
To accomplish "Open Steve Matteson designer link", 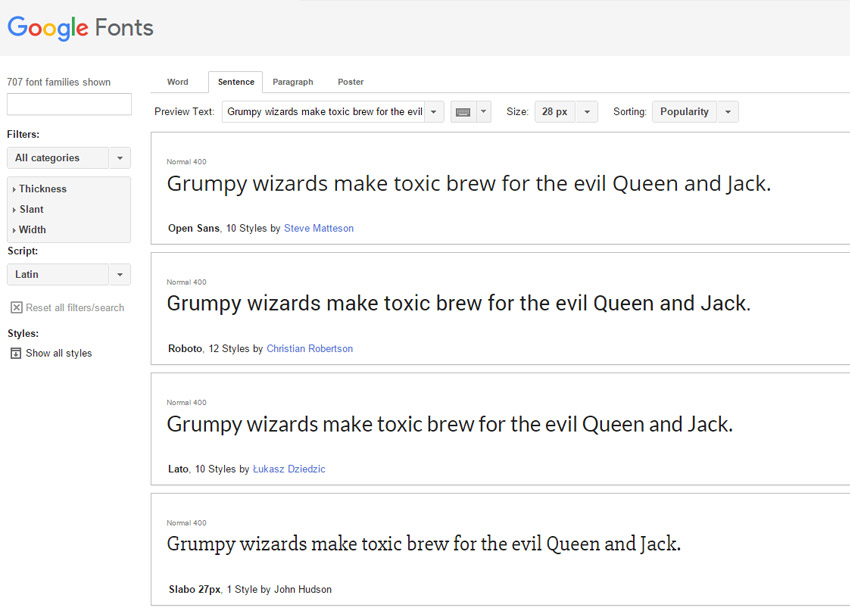I will 319,228.
